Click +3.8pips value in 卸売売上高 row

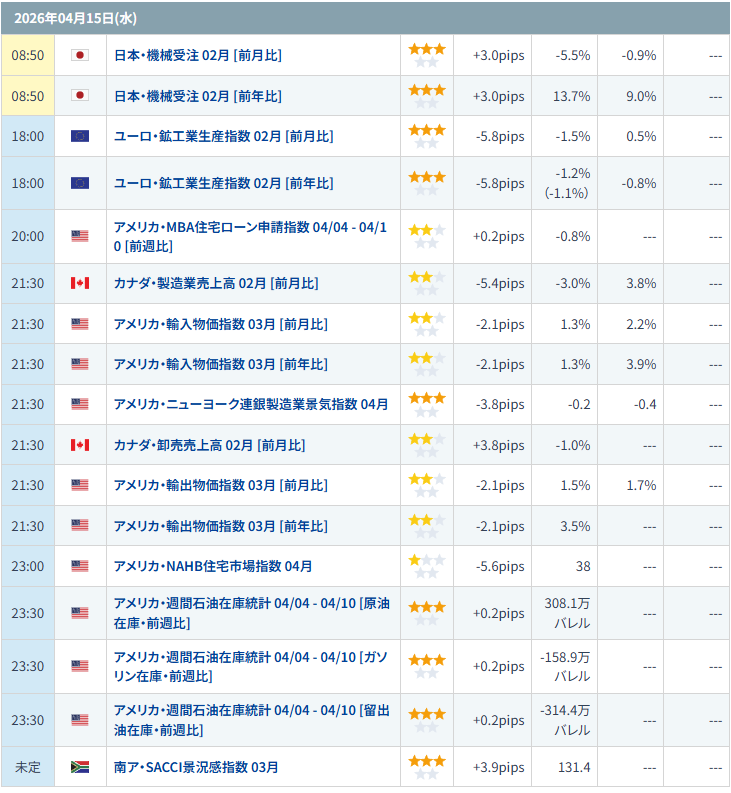(x=498, y=445)
